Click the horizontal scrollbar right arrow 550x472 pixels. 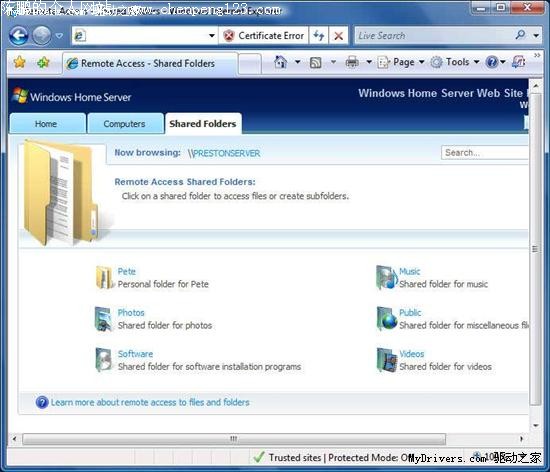pyautogui.click(x=522, y=438)
